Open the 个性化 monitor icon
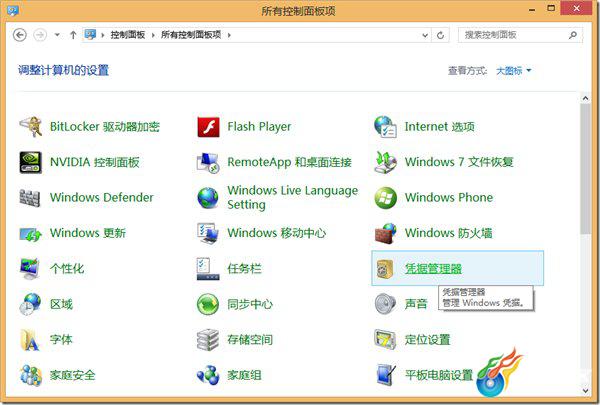600x405 pixels. 30,269
